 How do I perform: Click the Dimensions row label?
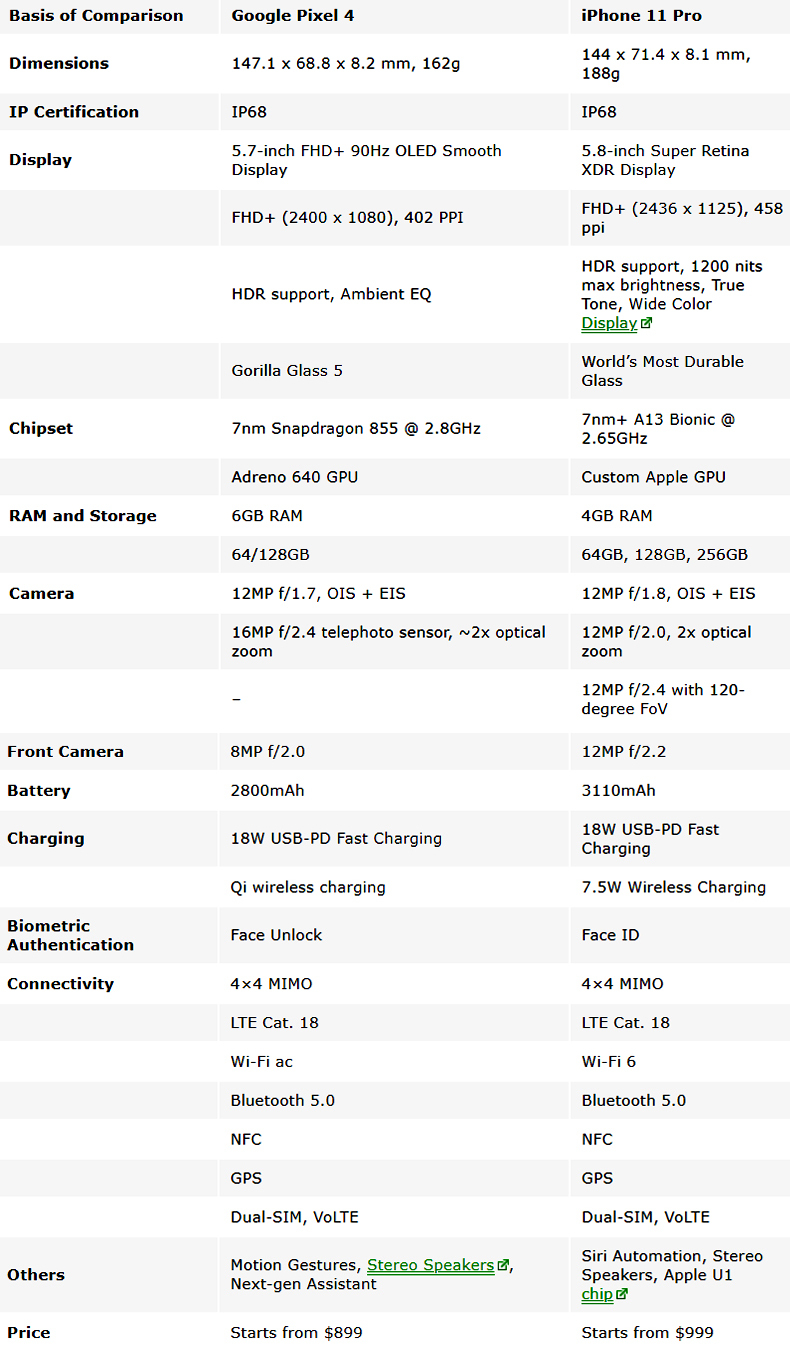coord(59,63)
